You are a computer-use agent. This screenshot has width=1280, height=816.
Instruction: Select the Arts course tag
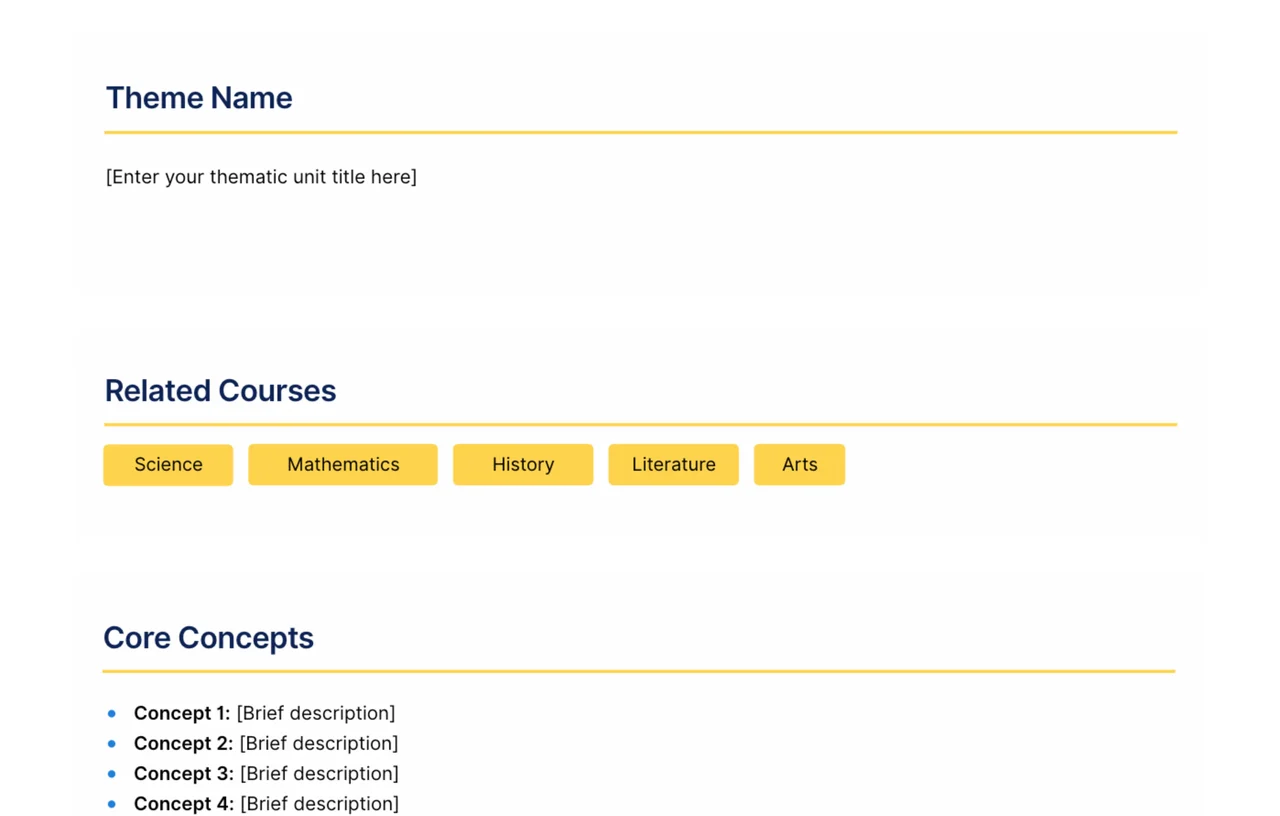(799, 464)
